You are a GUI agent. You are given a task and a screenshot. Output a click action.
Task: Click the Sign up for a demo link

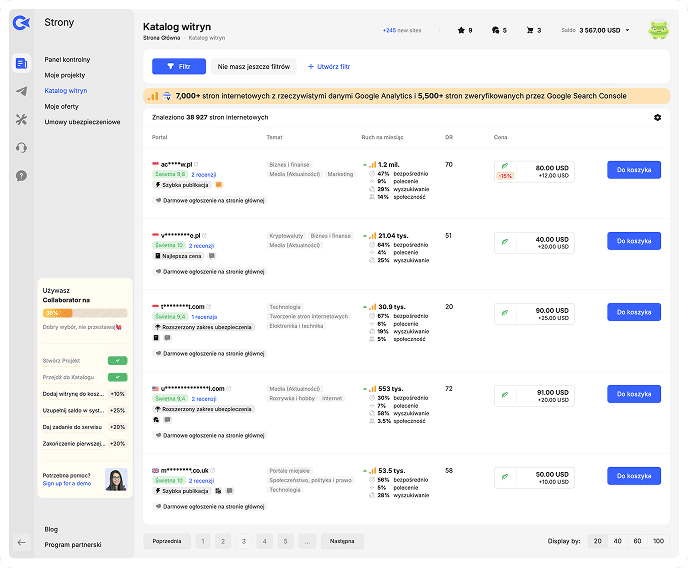66,483
